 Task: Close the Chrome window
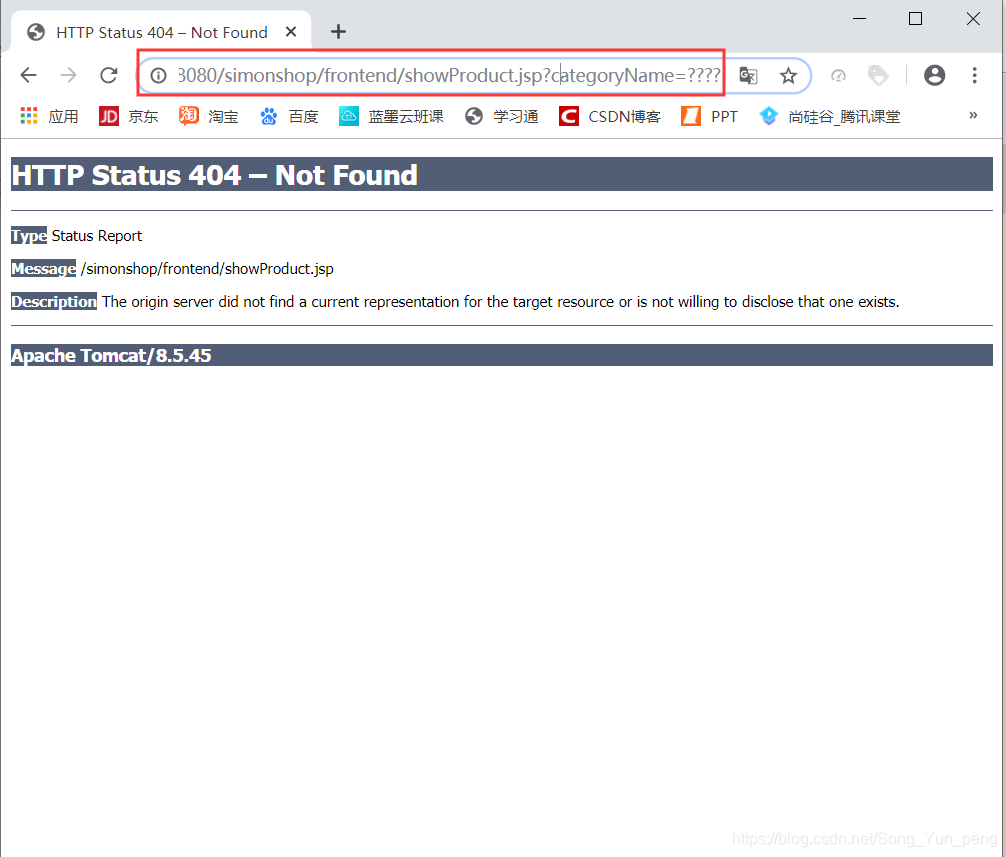973,19
